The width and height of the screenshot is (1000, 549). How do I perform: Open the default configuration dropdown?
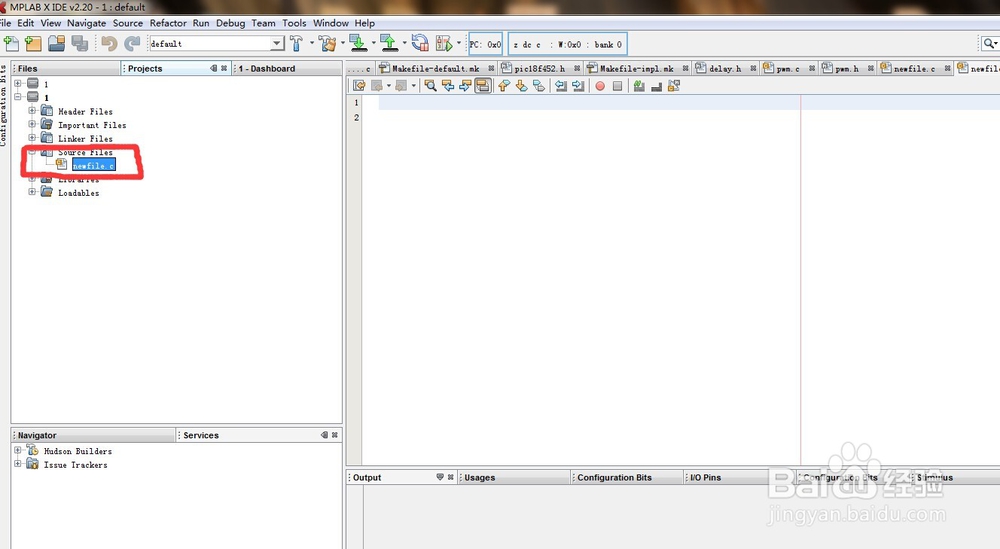(276, 43)
